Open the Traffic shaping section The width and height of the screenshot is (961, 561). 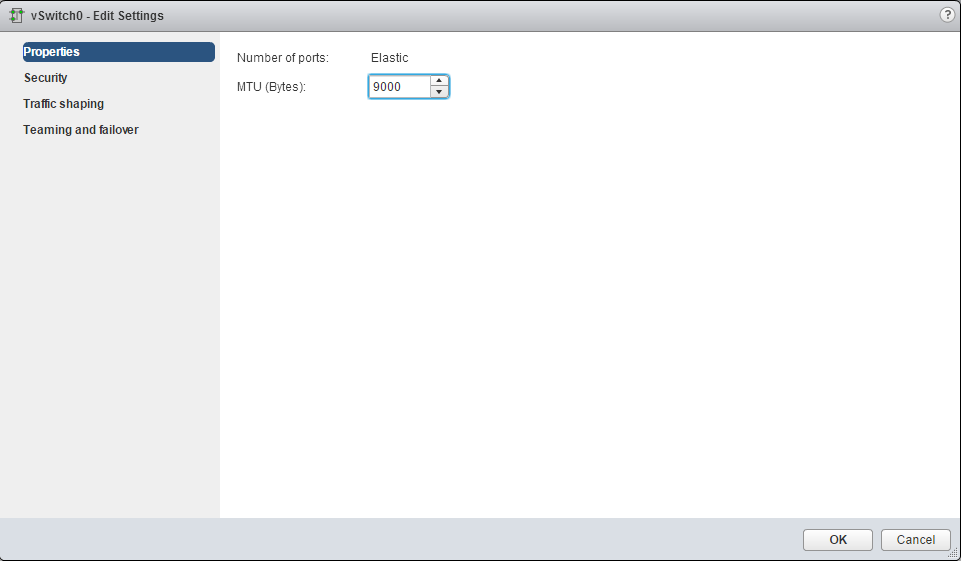coord(63,104)
